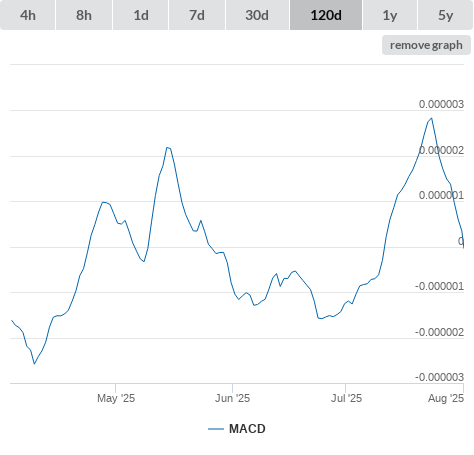Click the -0.000003 y-axis label

(439, 377)
